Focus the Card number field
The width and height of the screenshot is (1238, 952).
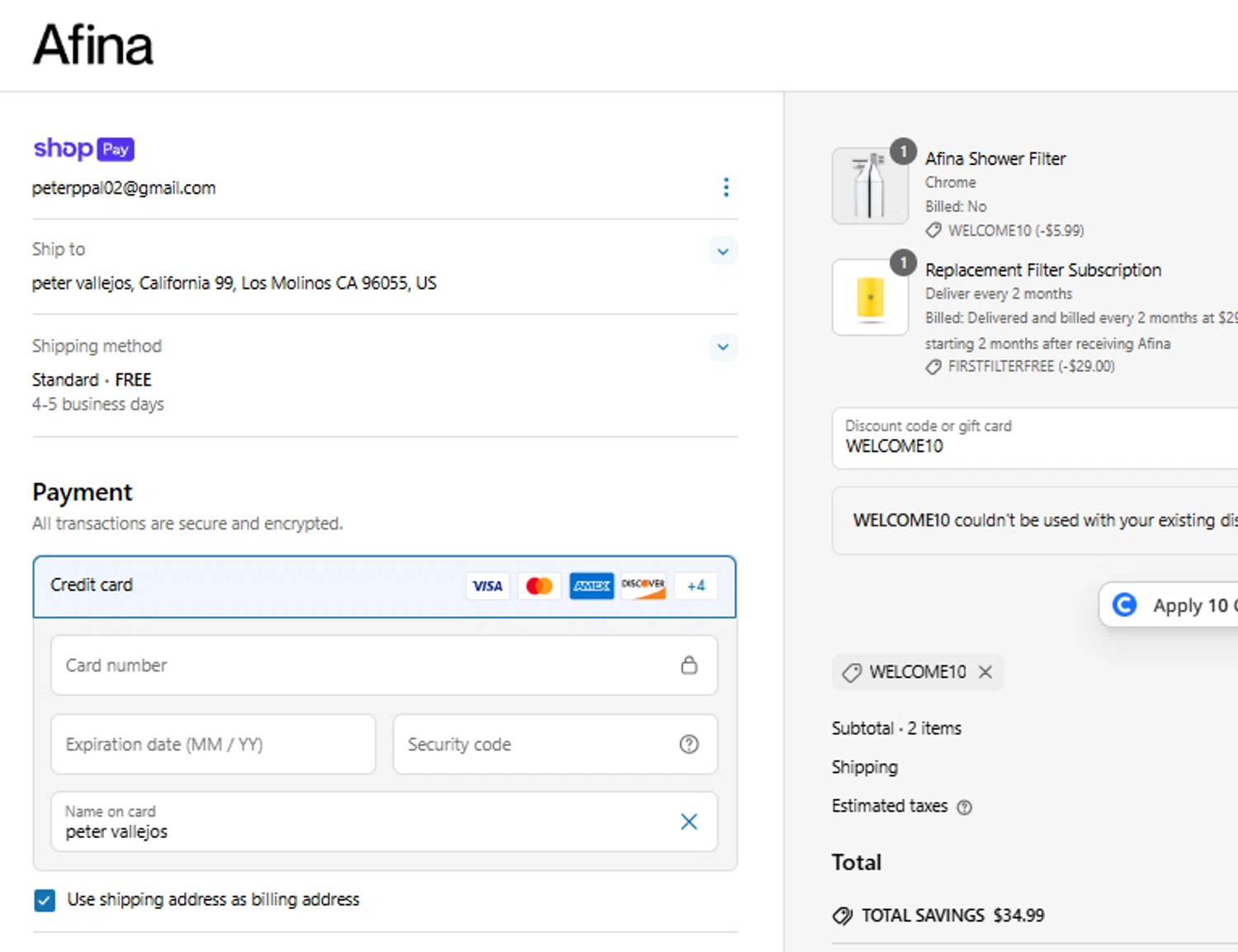385,665
